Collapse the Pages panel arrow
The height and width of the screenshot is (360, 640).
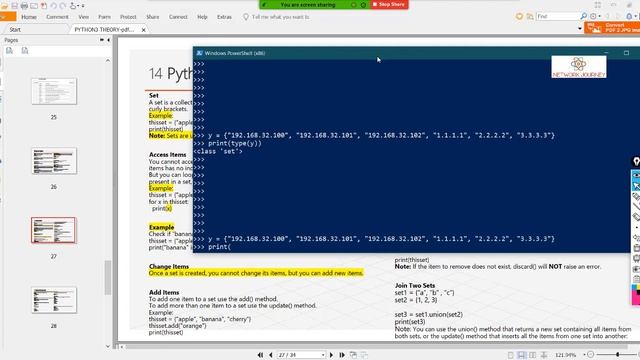(109, 40)
